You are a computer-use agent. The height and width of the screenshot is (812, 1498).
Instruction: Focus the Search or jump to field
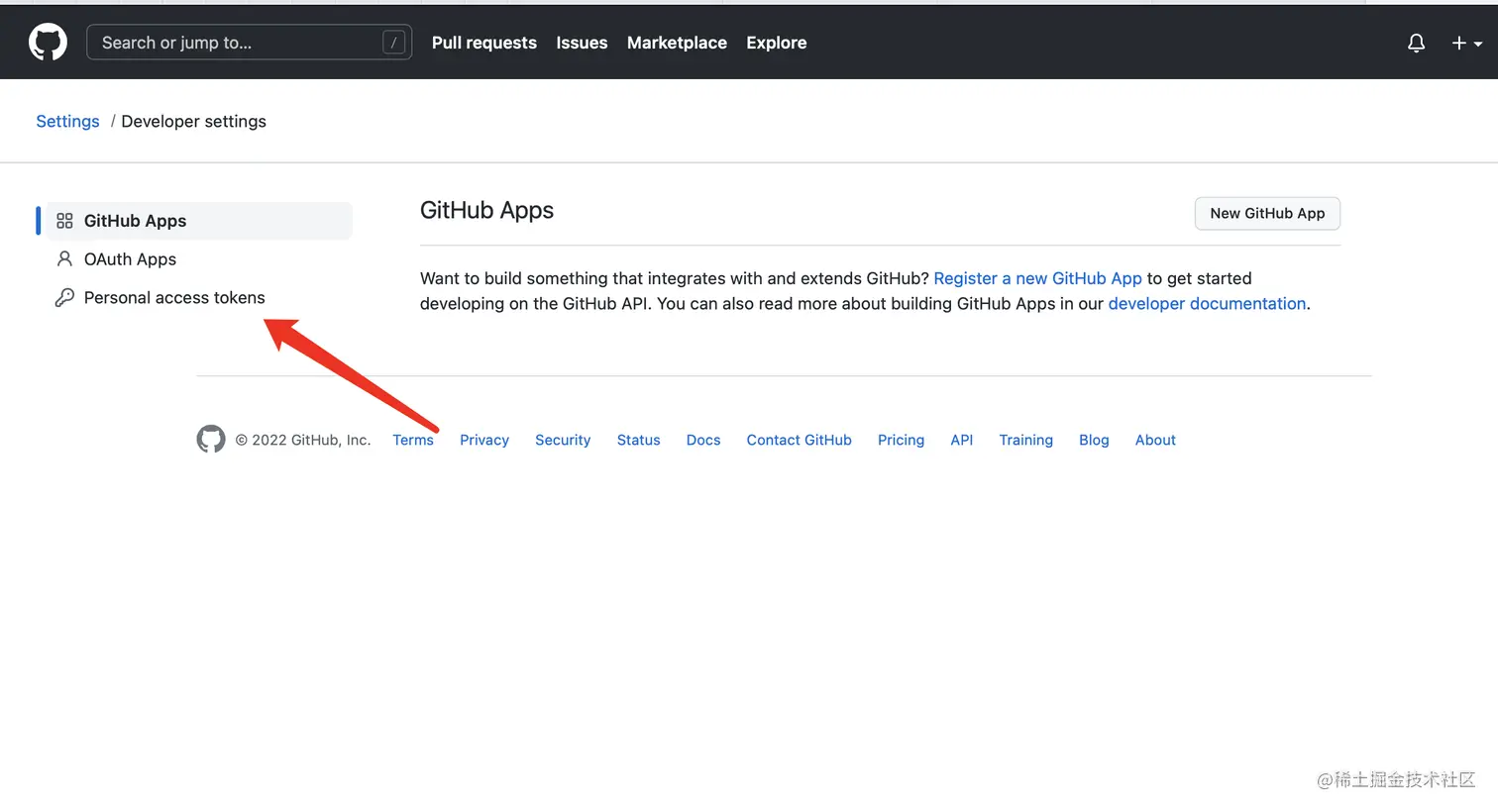(x=249, y=43)
